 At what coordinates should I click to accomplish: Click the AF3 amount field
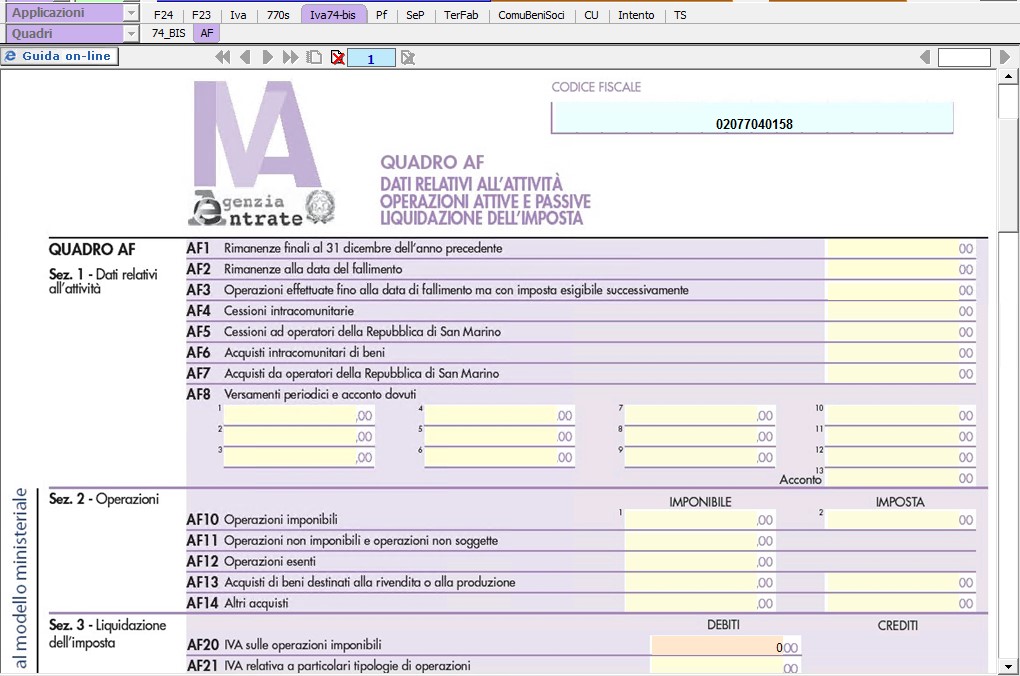click(900, 290)
